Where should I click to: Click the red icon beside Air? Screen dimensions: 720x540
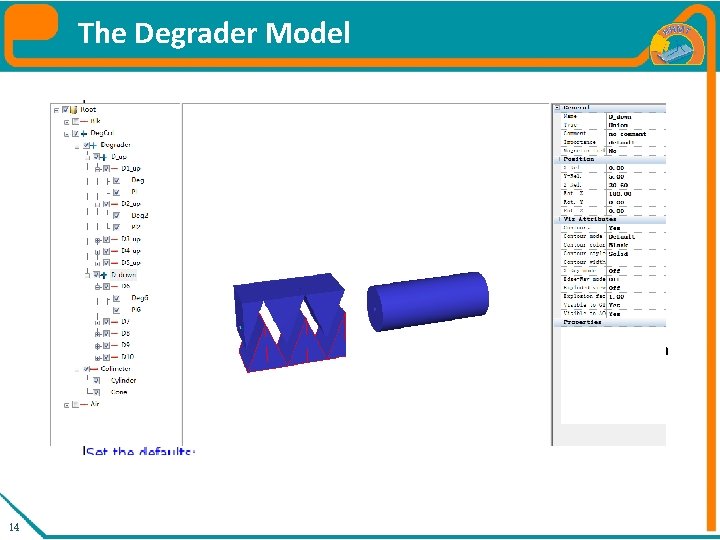coord(84,405)
